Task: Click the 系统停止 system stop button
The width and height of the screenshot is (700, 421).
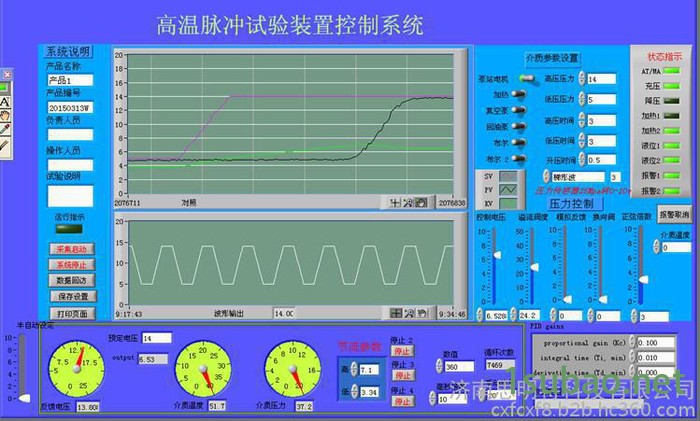Action: 71,265
